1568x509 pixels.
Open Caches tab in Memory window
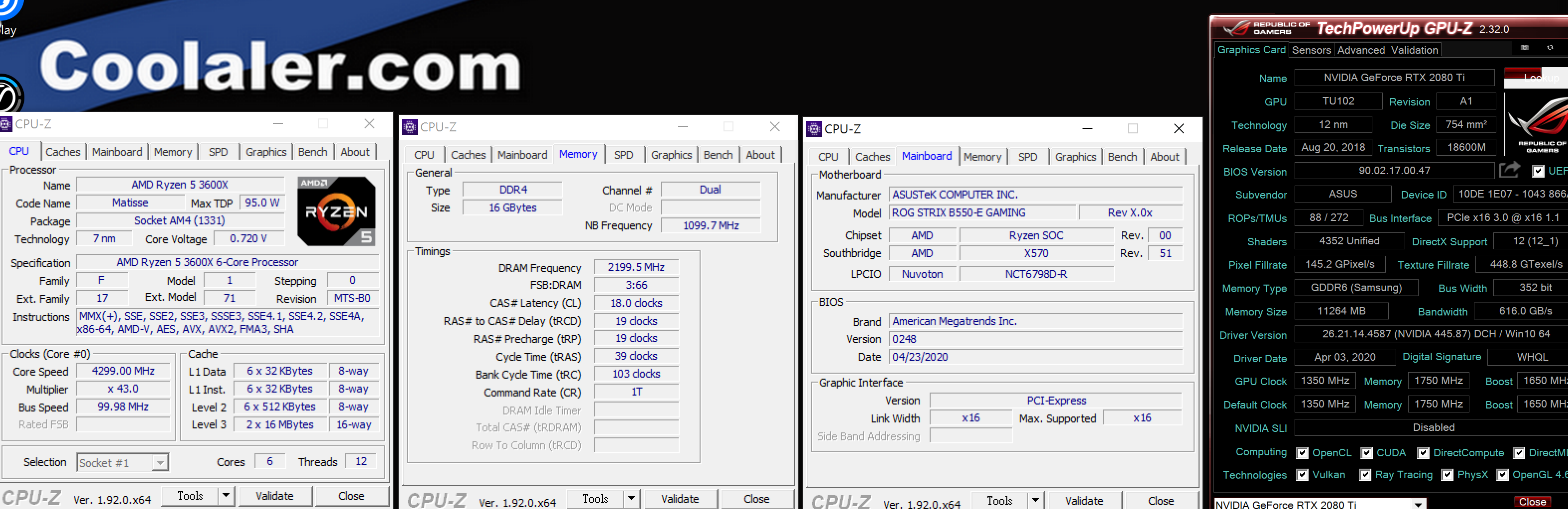coord(468,154)
